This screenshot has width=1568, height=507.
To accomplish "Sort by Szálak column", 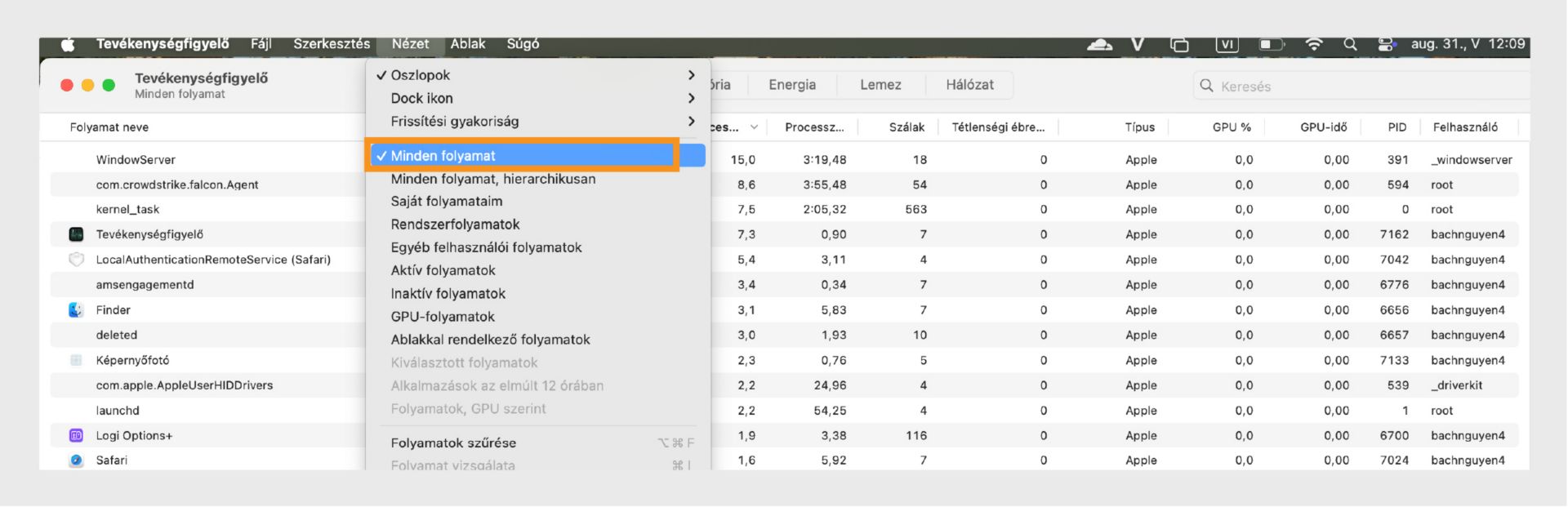I will click(906, 127).
